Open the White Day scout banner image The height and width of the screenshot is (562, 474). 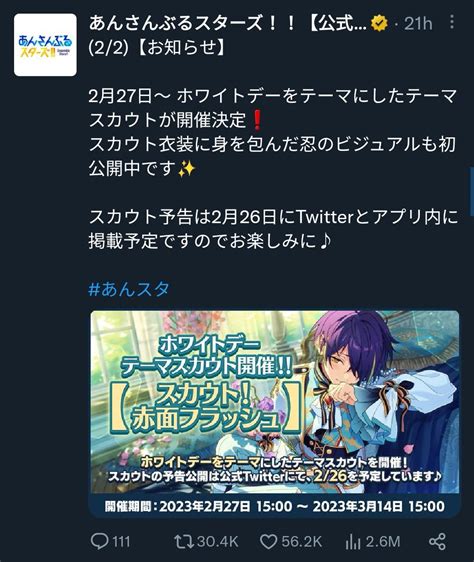click(x=275, y=414)
